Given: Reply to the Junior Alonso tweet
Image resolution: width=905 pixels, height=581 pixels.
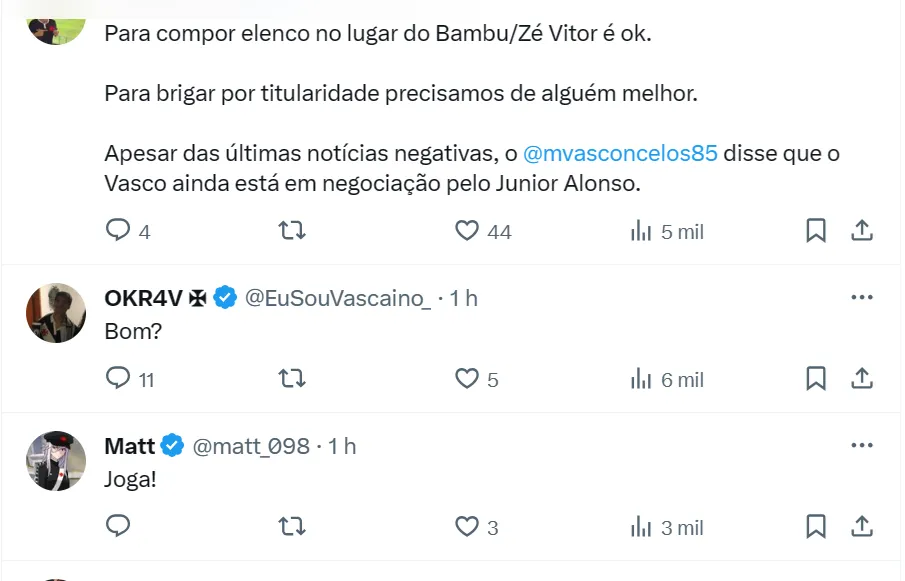Looking at the screenshot, I should pyautogui.click(x=119, y=231).
